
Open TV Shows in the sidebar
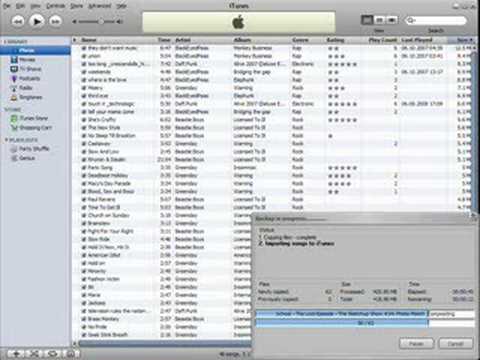[26, 69]
